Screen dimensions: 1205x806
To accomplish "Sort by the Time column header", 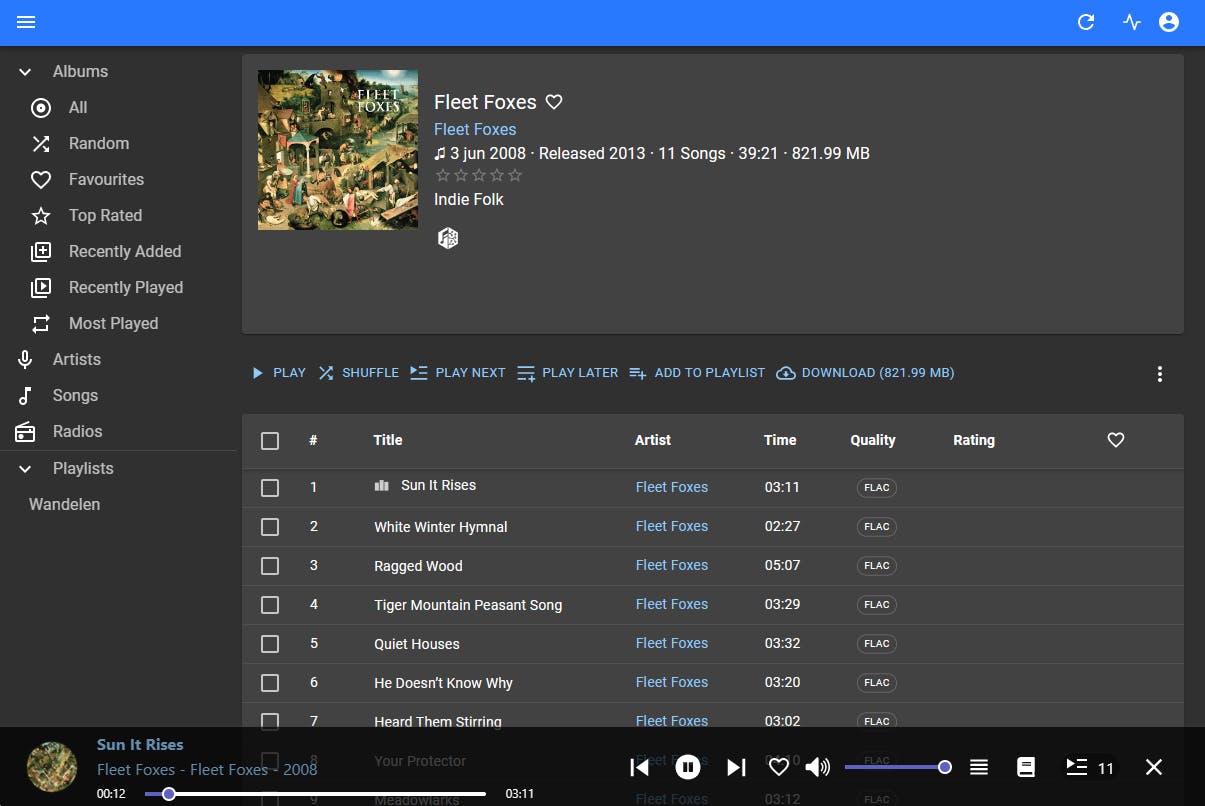I will [x=780, y=440].
